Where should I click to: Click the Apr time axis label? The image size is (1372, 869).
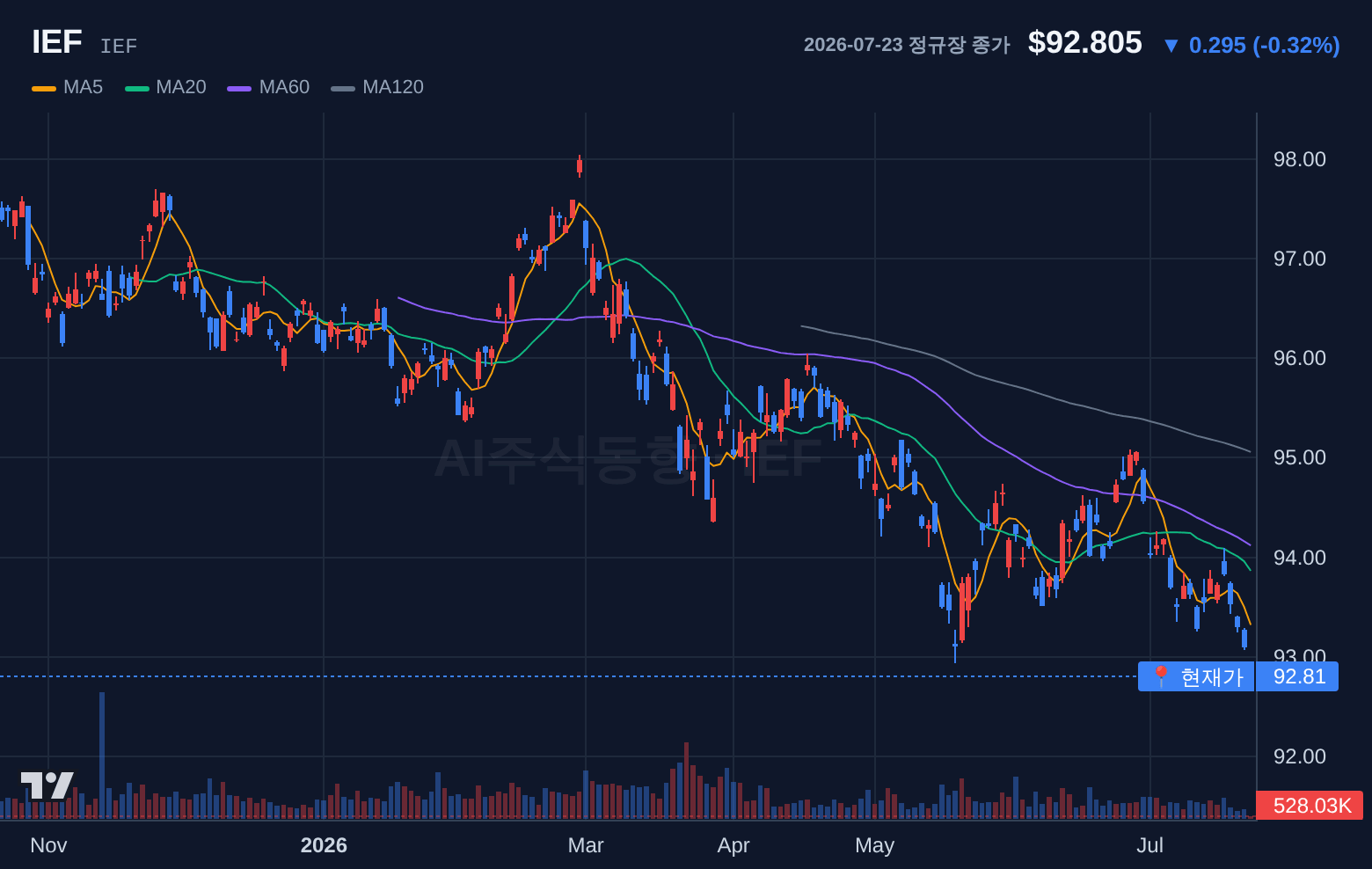(733, 845)
